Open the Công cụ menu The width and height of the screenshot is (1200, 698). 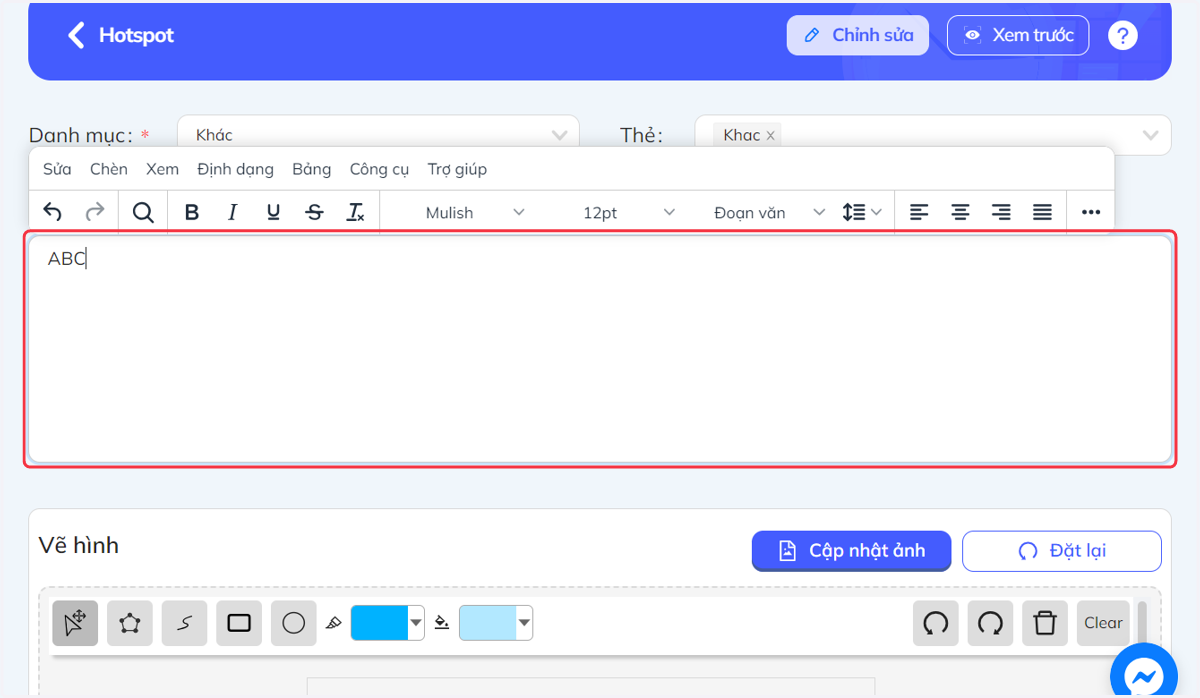coord(379,169)
